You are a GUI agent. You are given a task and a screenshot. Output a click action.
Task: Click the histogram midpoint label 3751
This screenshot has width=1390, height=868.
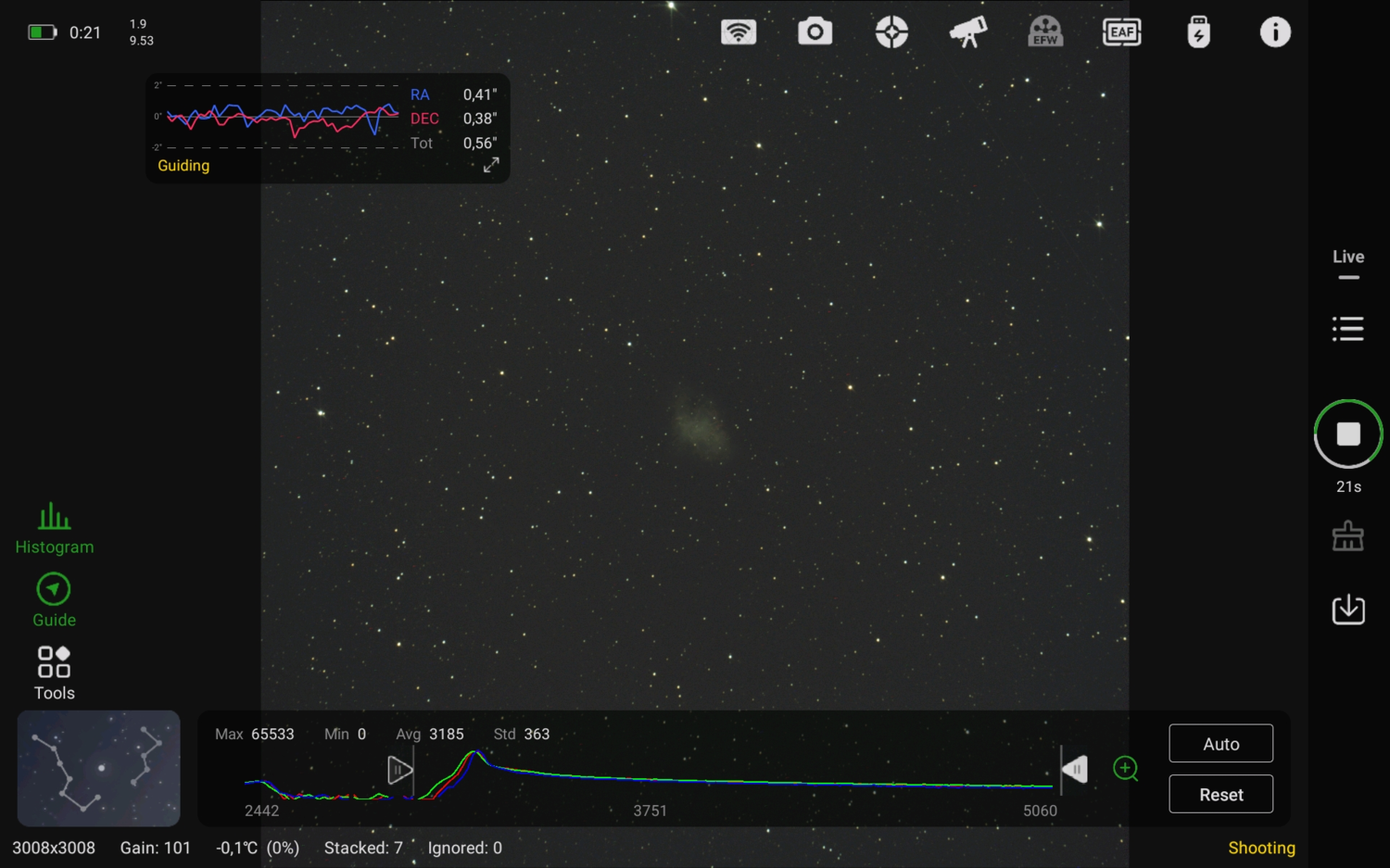(x=651, y=811)
